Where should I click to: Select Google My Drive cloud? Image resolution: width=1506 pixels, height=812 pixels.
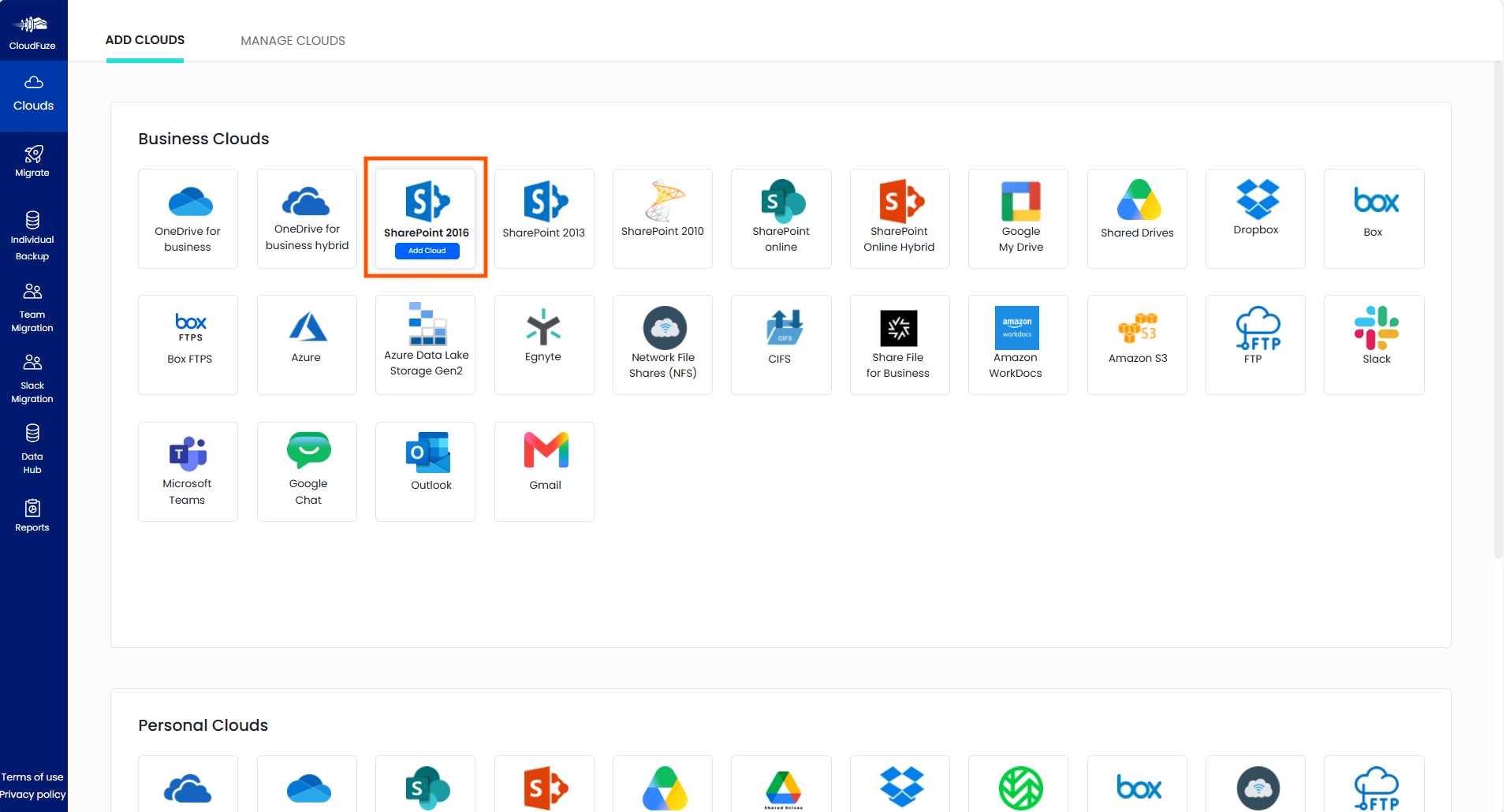coord(1018,218)
